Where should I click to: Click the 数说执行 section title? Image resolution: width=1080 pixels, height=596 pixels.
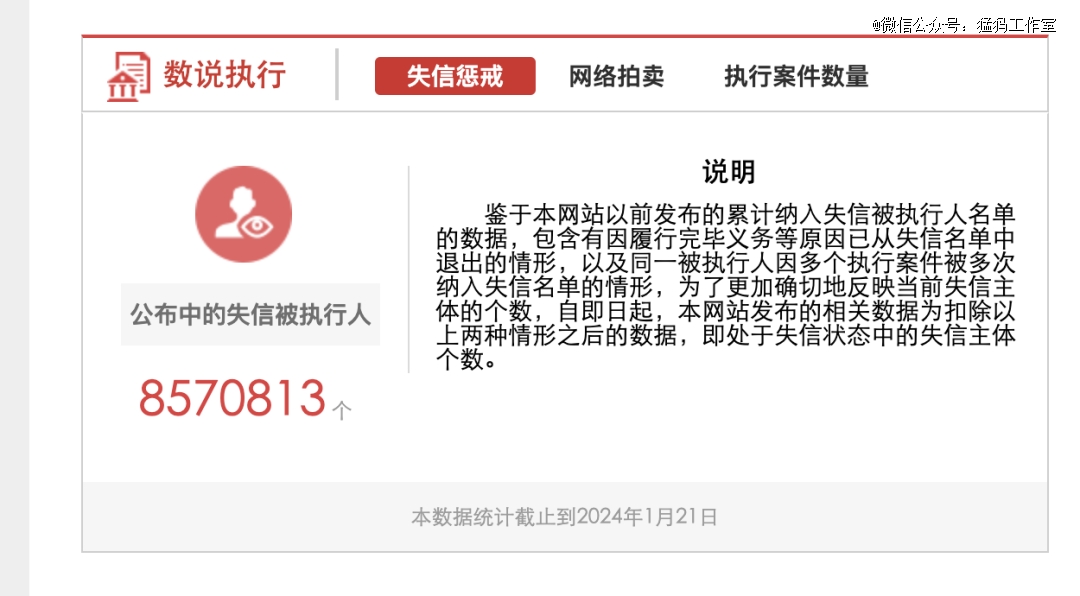pos(225,74)
